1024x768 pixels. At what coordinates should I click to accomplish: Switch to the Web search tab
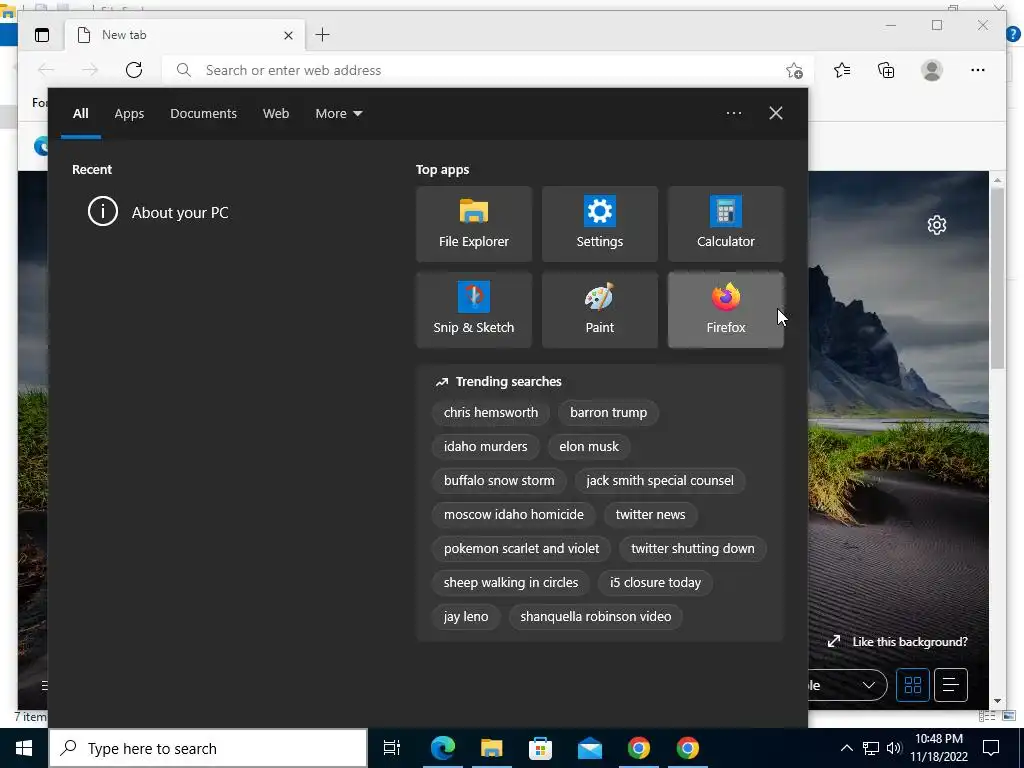coord(276,114)
